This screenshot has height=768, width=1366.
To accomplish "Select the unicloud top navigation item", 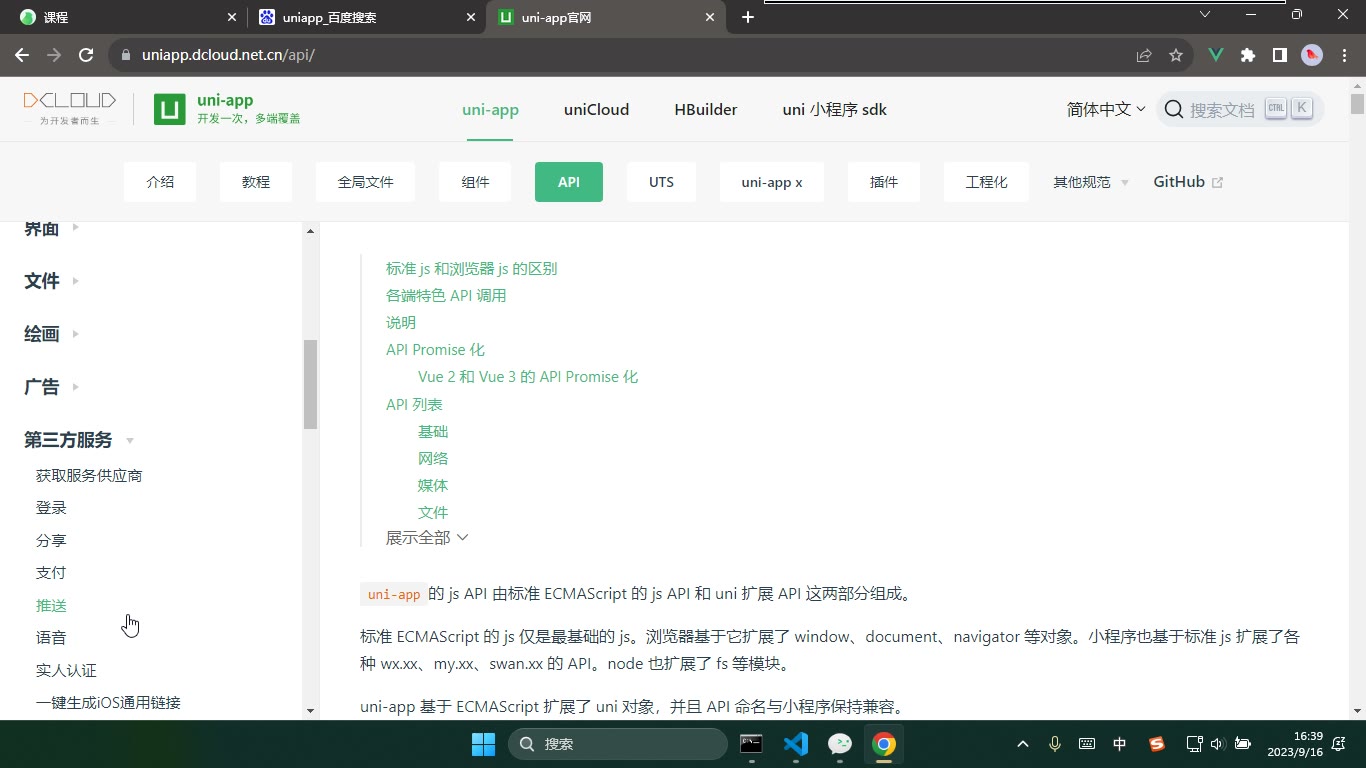I will [x=596, y=110].
